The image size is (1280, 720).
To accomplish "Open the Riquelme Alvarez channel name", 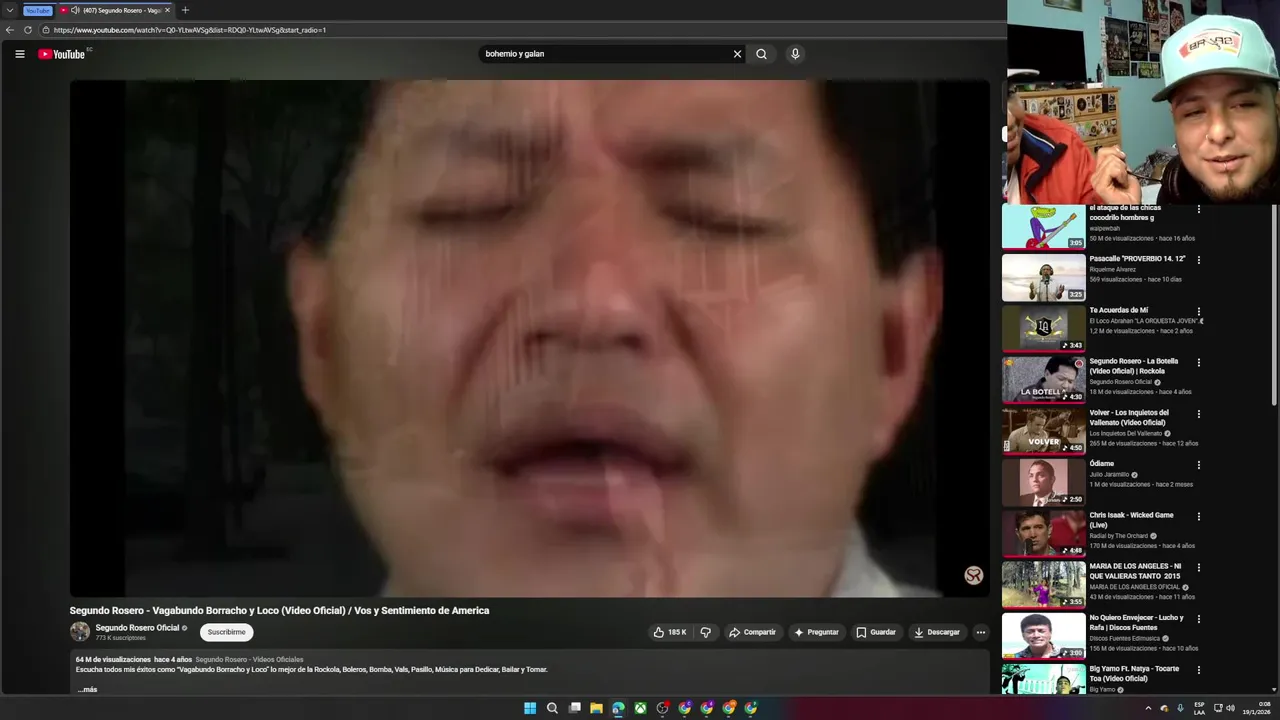I will pos(1113,269).
